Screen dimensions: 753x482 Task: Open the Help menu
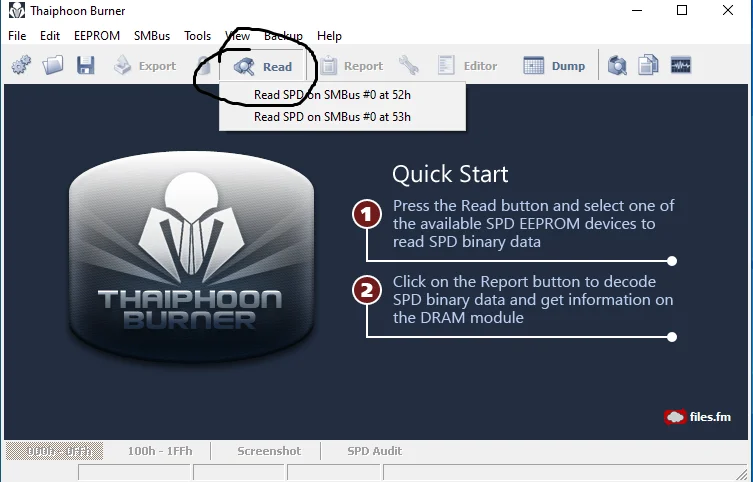[x=329, y=36]
